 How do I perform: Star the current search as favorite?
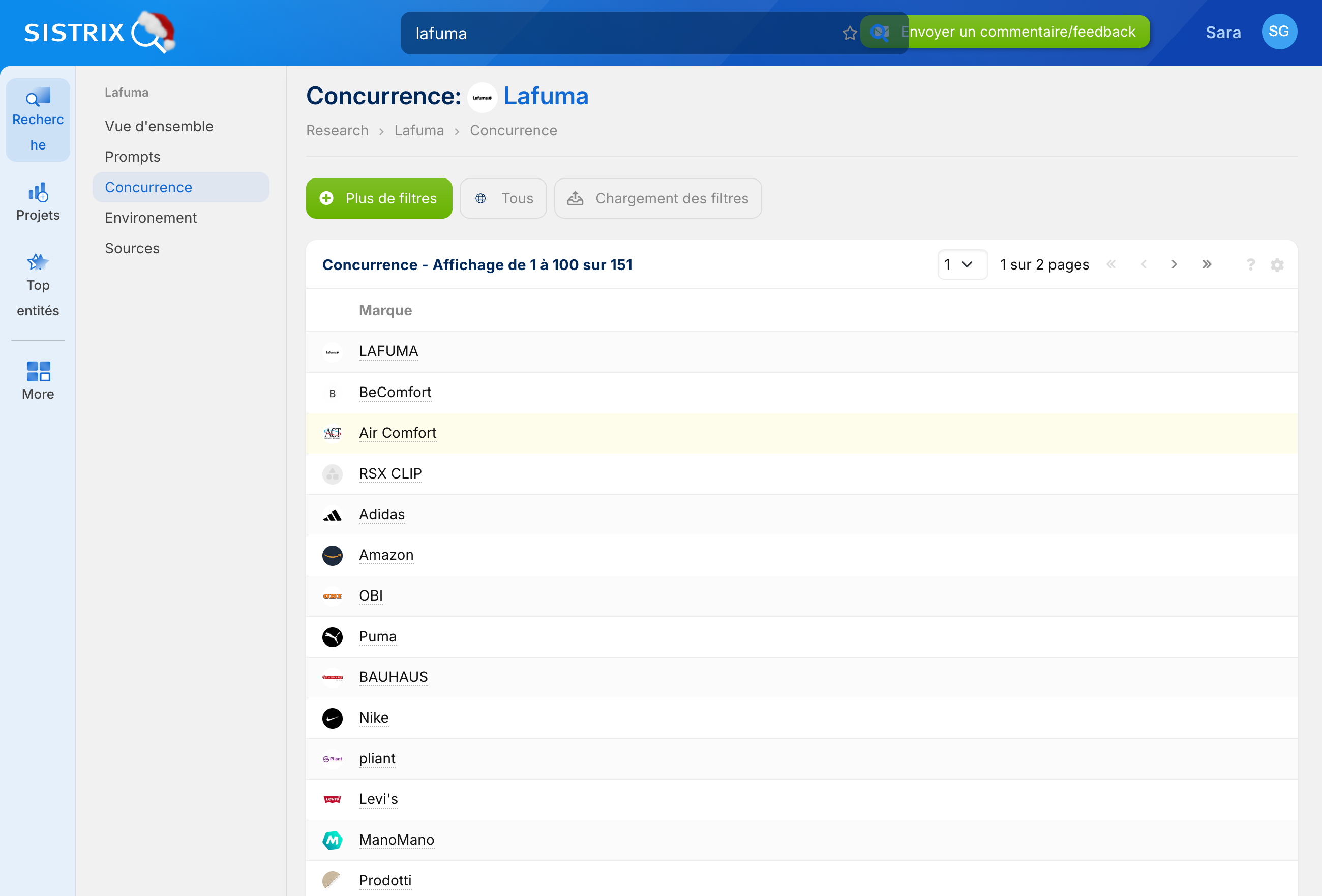[x=850, y=33]
